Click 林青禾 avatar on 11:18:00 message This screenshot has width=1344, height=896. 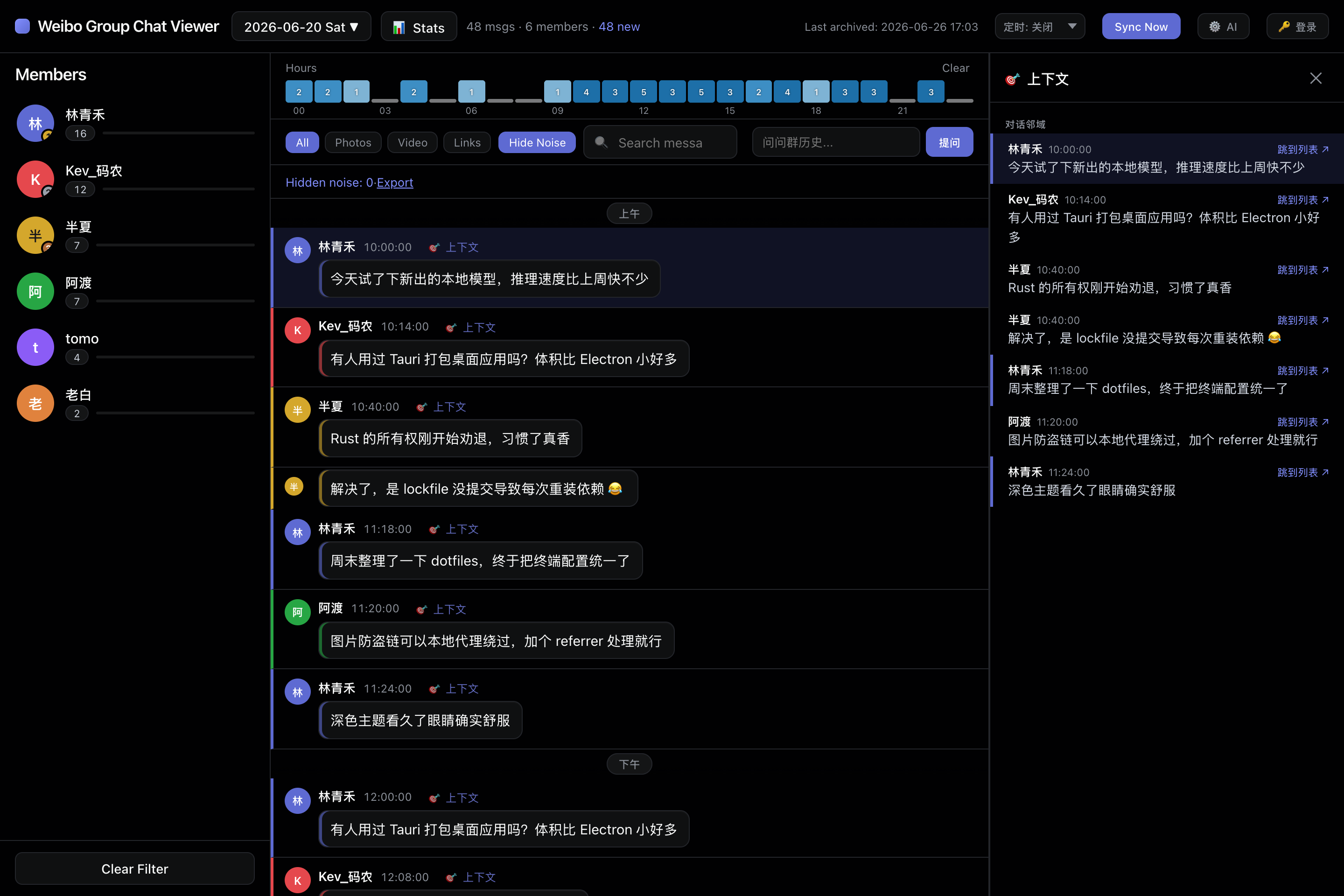point(298,532)
